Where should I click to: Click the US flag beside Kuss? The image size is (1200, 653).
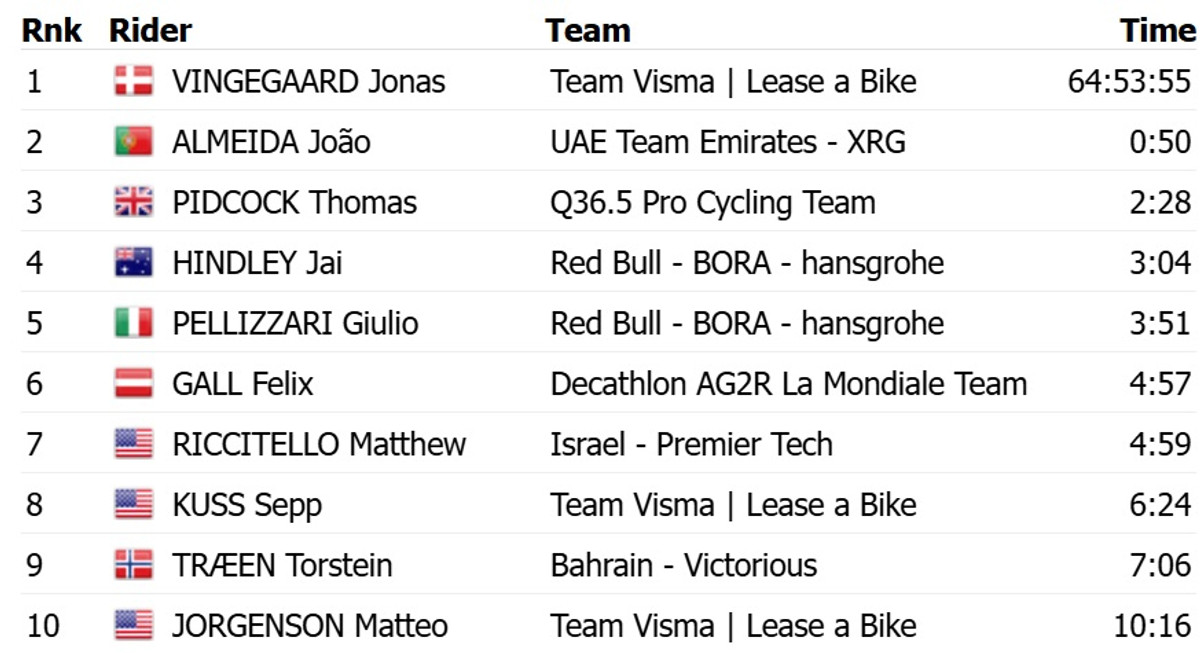coord(133,505)
